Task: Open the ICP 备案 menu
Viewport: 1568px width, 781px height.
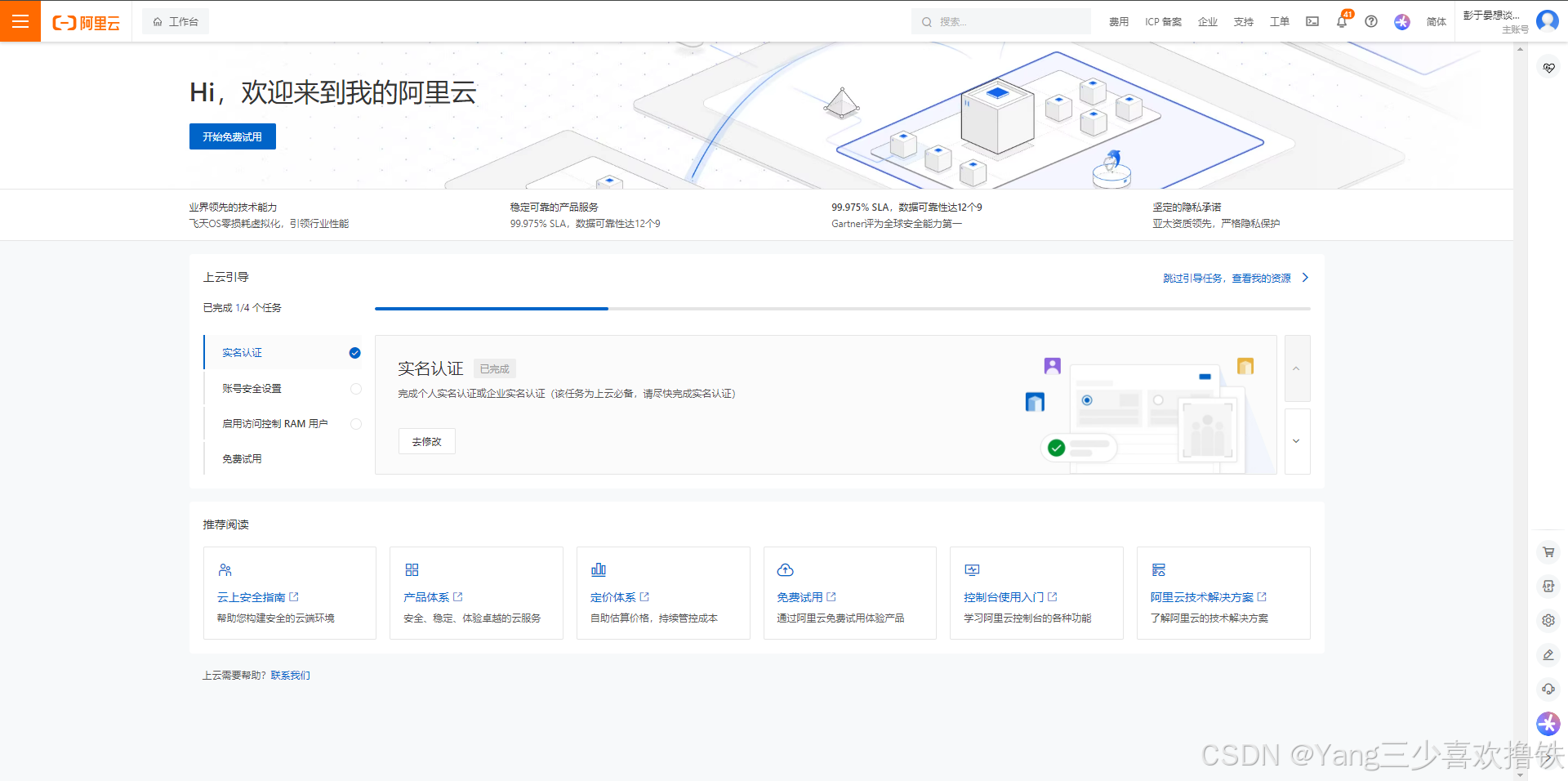Action: [x=1163, y=22]
